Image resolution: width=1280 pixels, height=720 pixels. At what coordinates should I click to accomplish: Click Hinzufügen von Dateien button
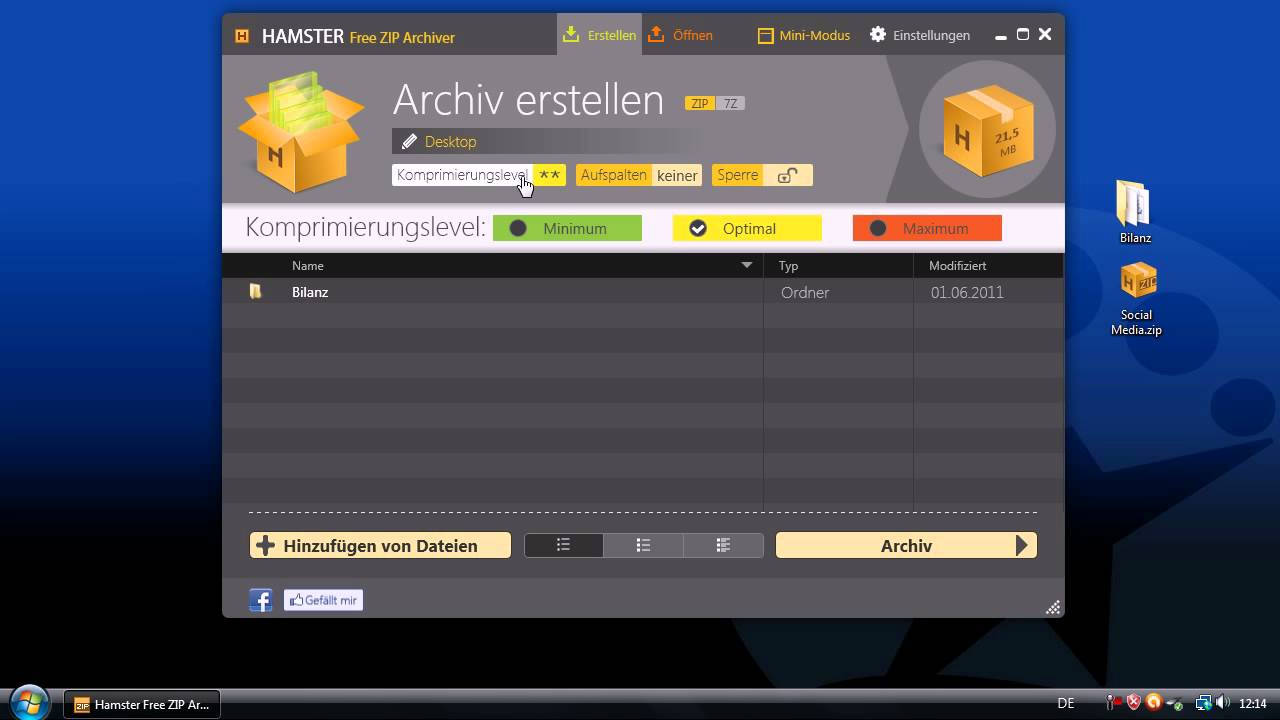pyautogui.click(x=380, y=545)
